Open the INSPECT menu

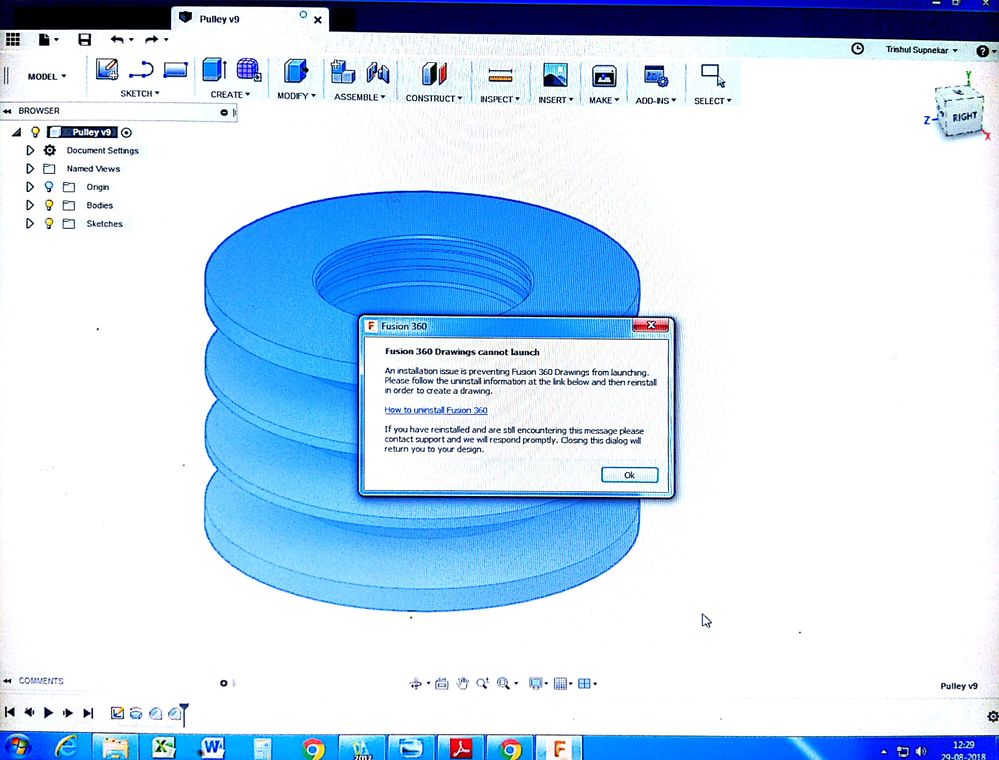click(x=500, y=99)
